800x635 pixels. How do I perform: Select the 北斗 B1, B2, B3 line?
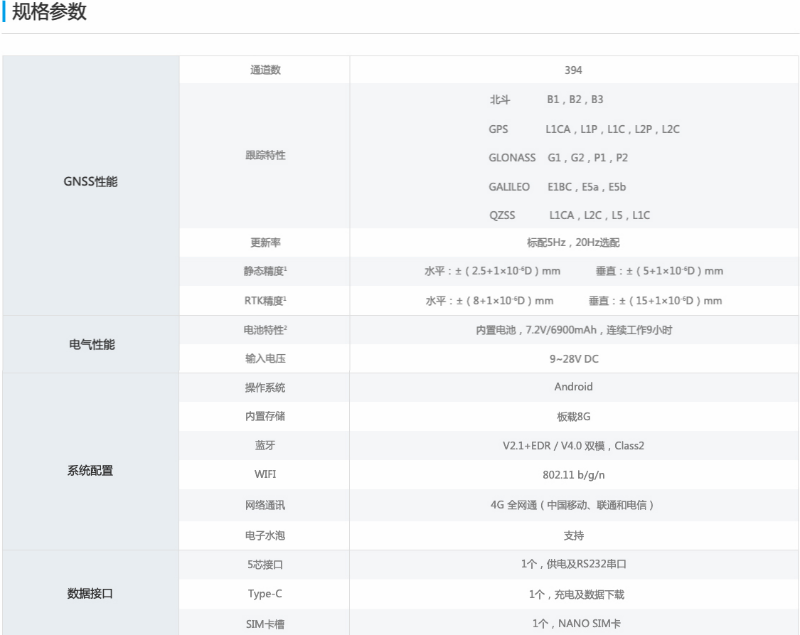point(546,100)
